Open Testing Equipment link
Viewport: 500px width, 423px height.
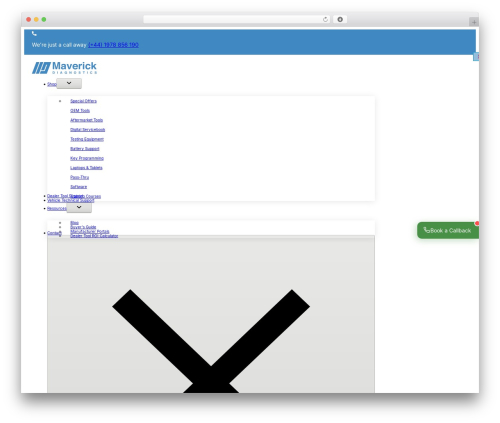(87, 139)
